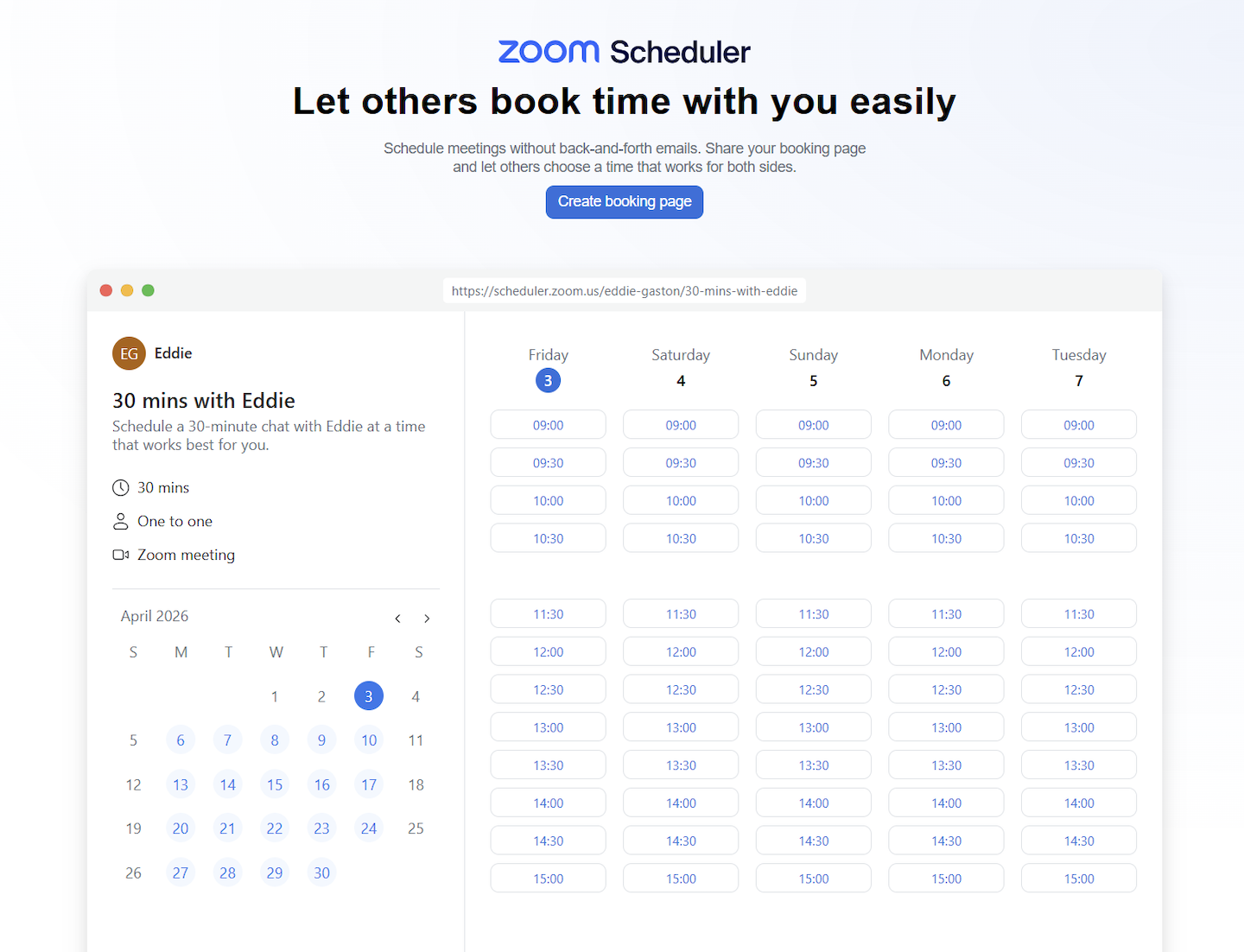Click the 30 mins with Eddie heading
1244x952 pixels.
204,401
